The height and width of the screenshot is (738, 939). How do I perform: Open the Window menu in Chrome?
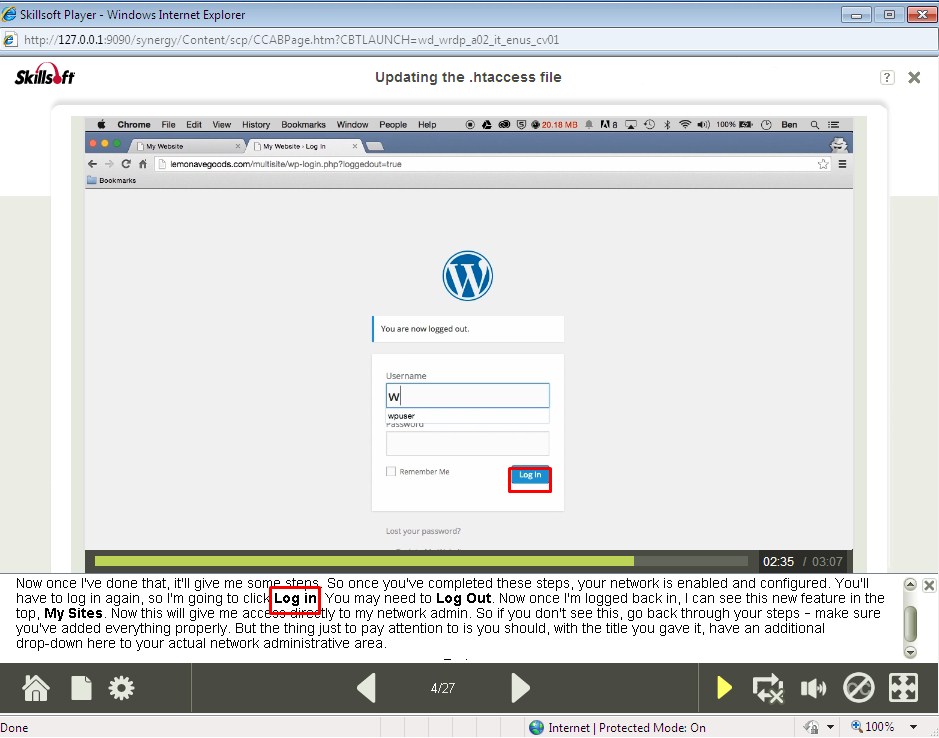coord(352,125)
